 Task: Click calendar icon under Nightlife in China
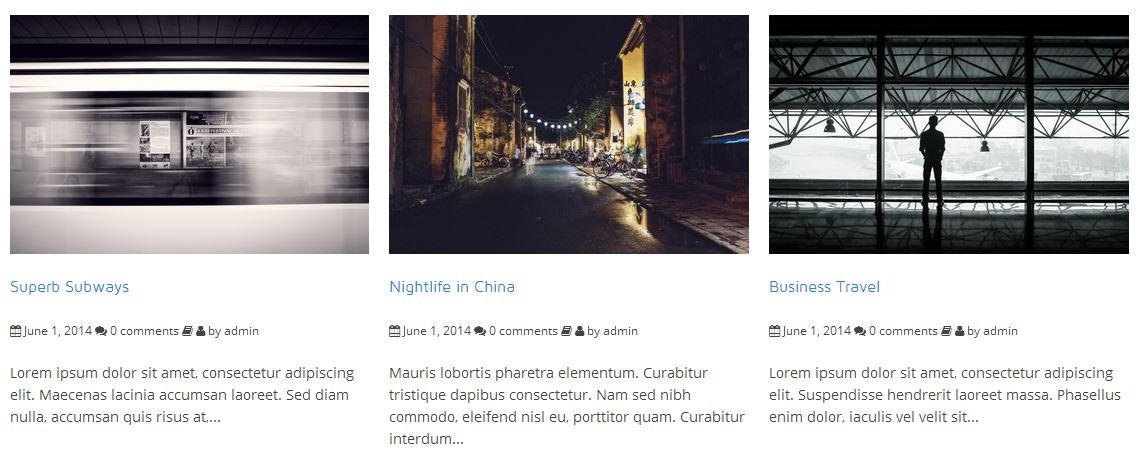394,331
